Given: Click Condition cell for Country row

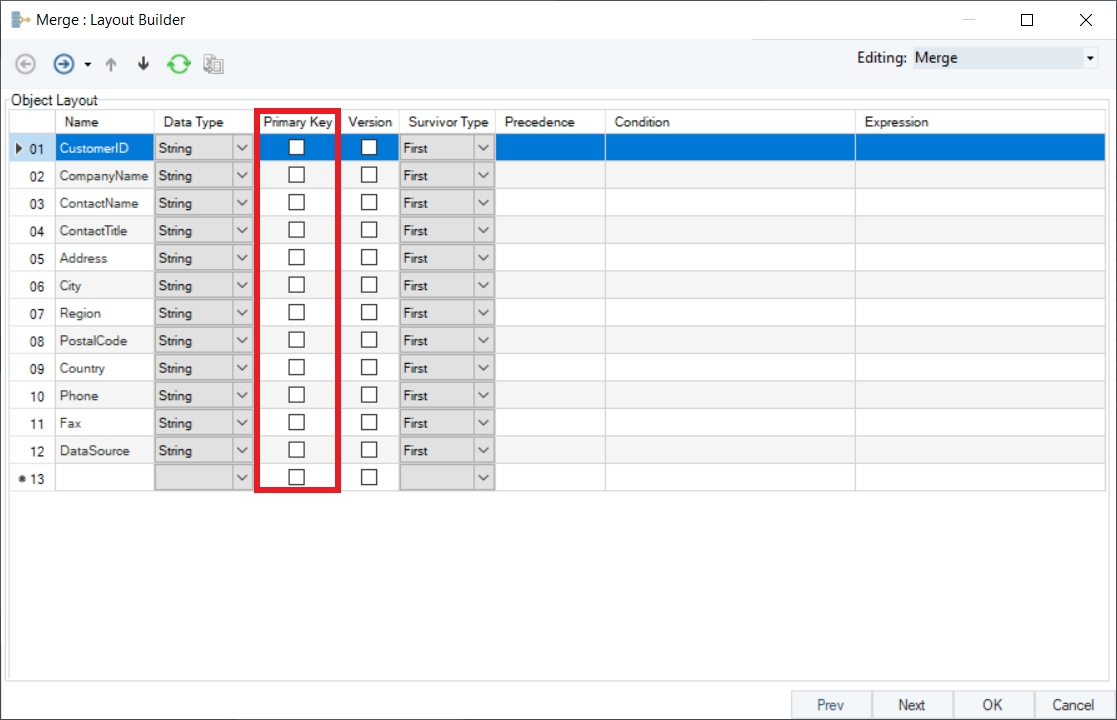Looking at the screenshot, I should pos(730,367).
